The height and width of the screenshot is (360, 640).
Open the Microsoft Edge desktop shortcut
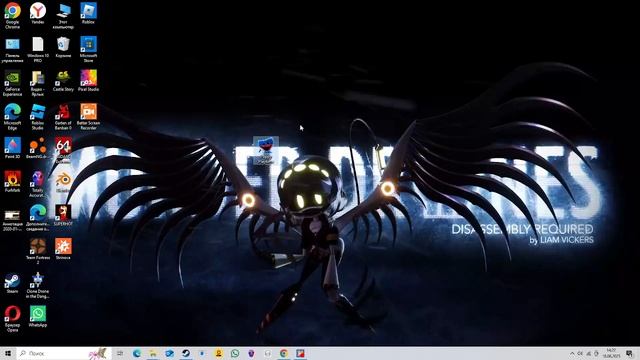[12, 117]
